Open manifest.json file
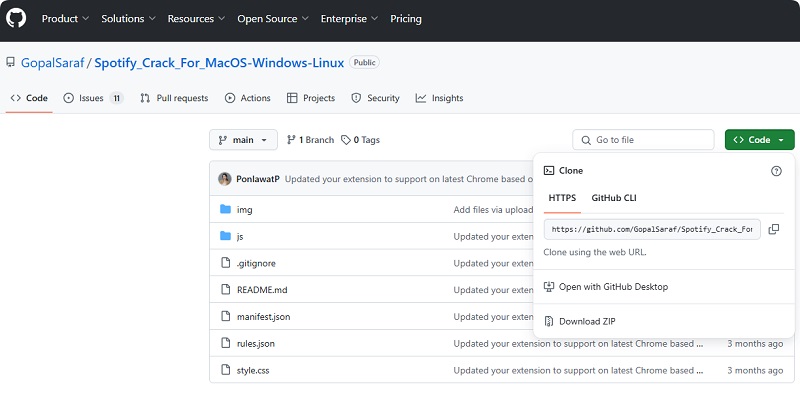The height and width of the screenshot is (393, 800). click(x=263, y=317)
